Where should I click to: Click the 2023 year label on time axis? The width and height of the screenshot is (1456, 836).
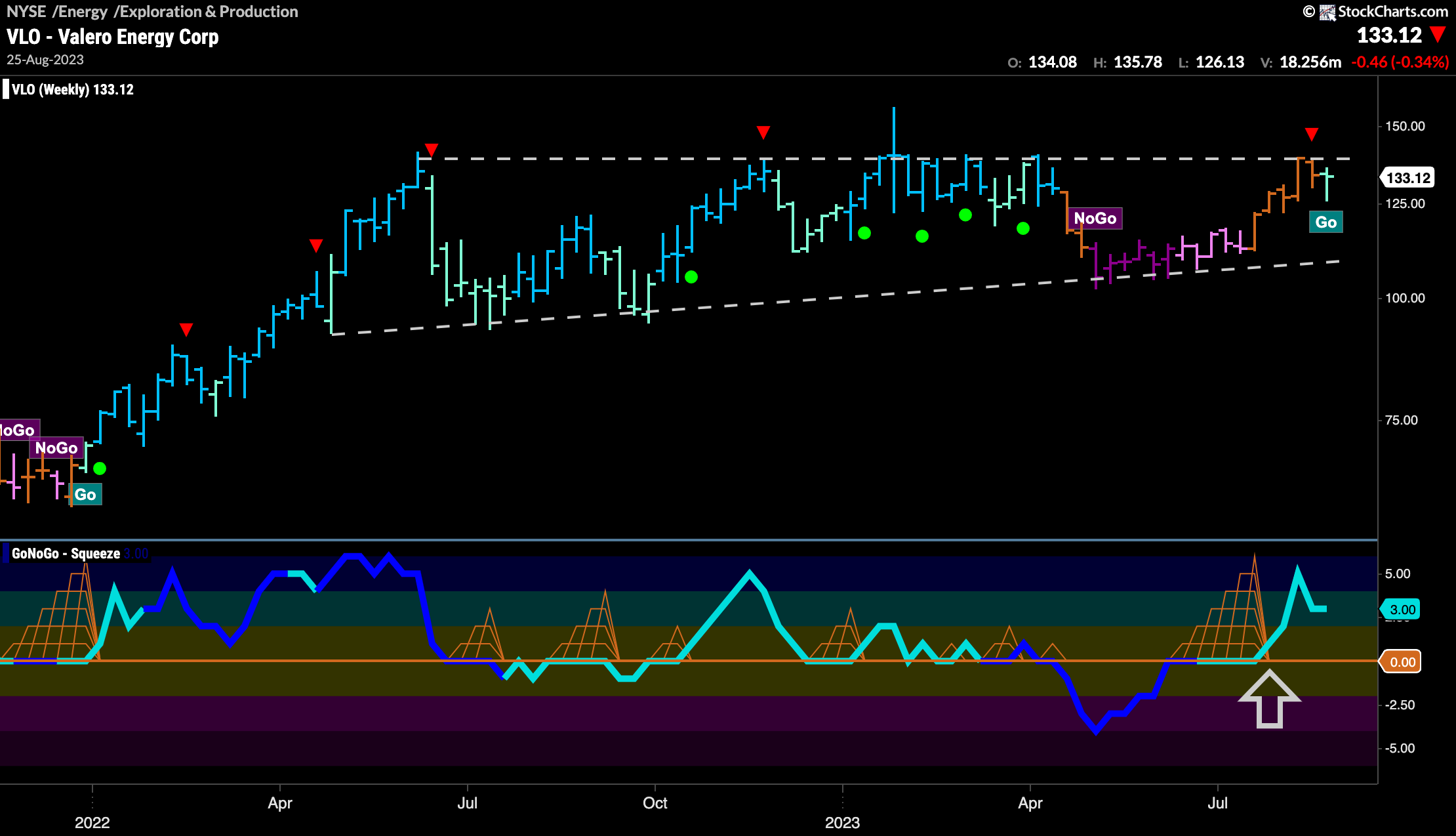click(x=842, y=823)
